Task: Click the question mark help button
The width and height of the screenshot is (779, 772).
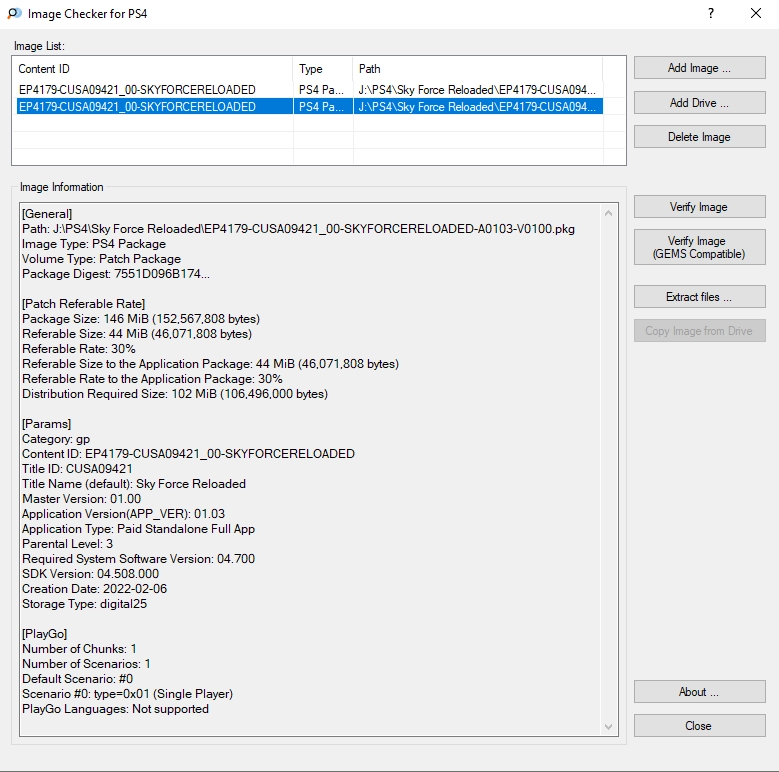Action: click(x=711, y=14)
